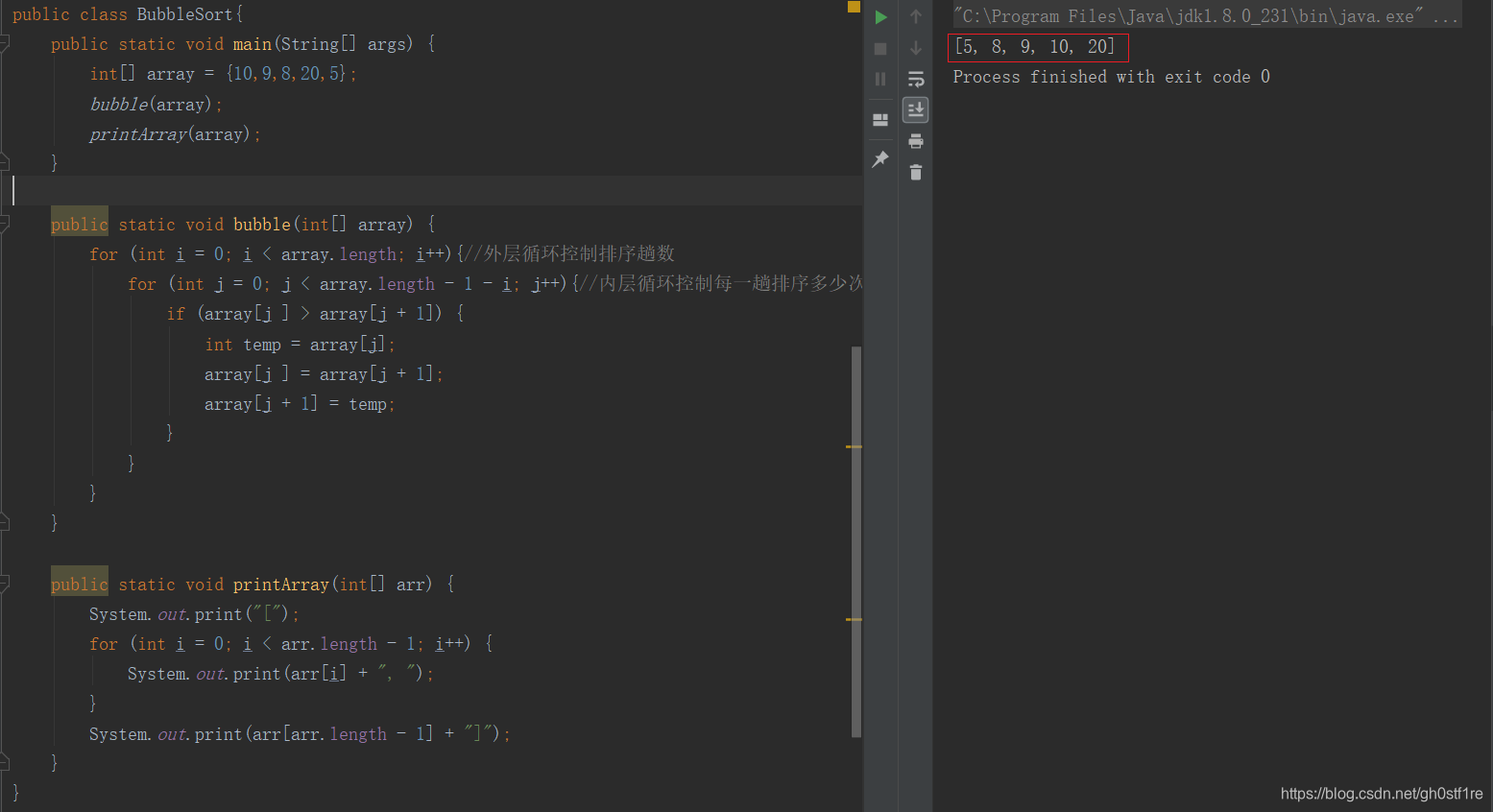The width and height of the screenshot is (1493, 812).
Task: Click the bubble(array) call in main
Action: 151,105
